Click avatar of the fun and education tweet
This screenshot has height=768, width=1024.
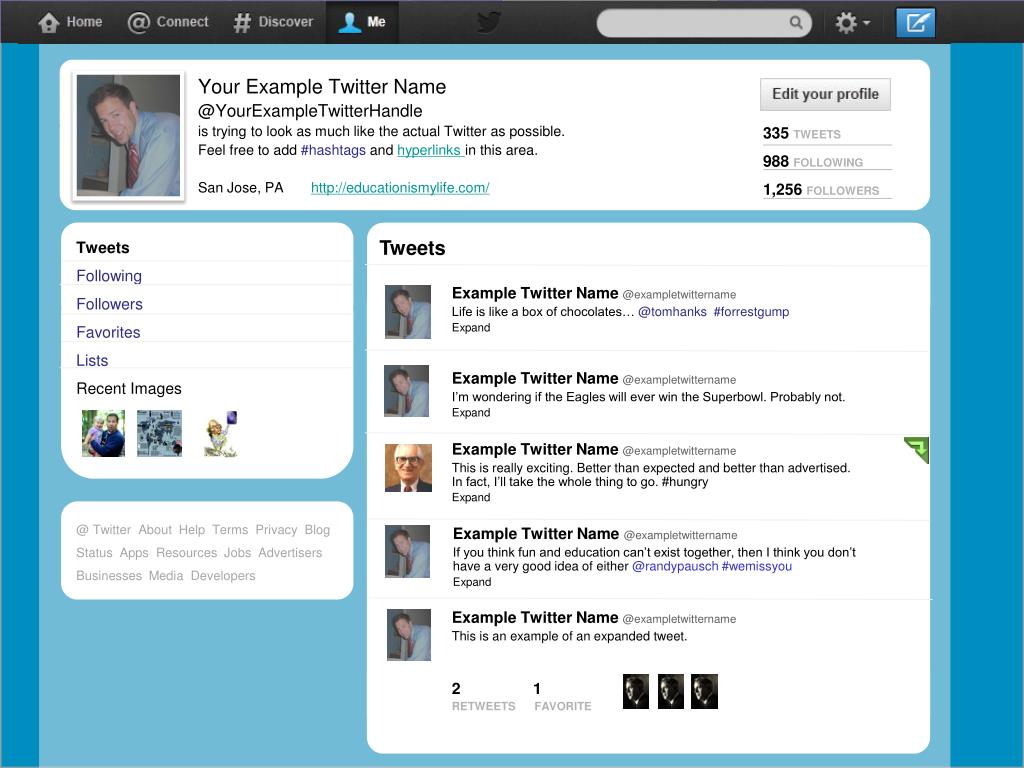coord(407,551)
